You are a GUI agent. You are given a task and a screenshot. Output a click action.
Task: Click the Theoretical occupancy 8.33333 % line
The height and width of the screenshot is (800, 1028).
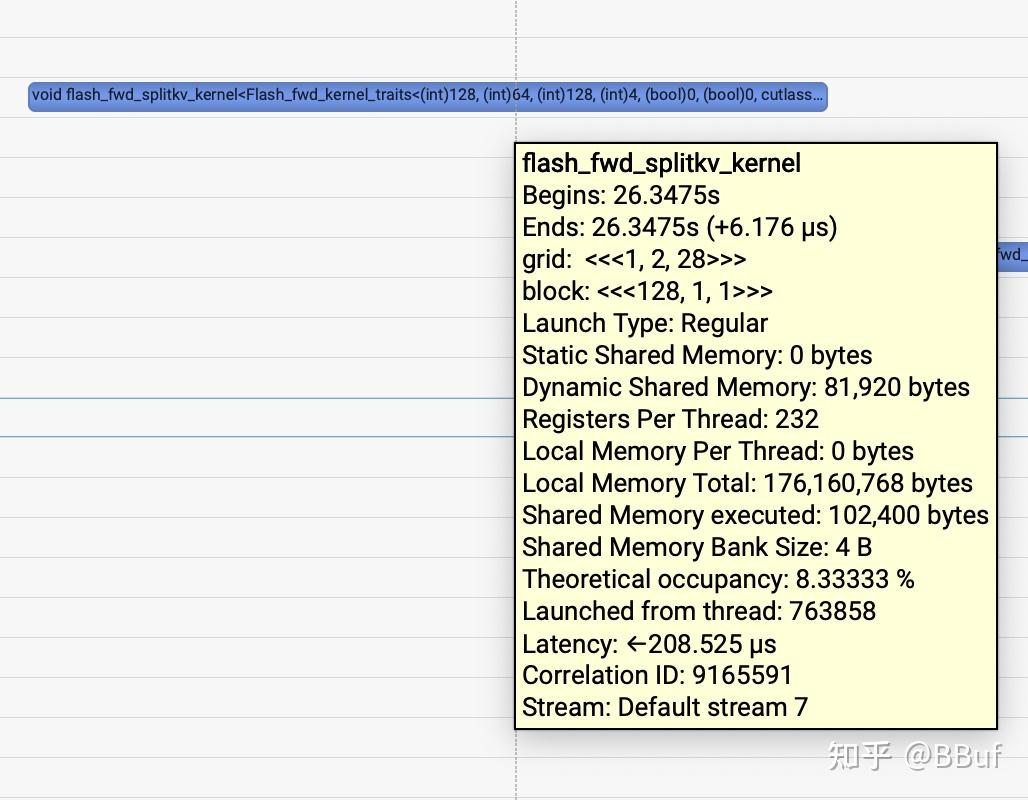pos(718,580)
